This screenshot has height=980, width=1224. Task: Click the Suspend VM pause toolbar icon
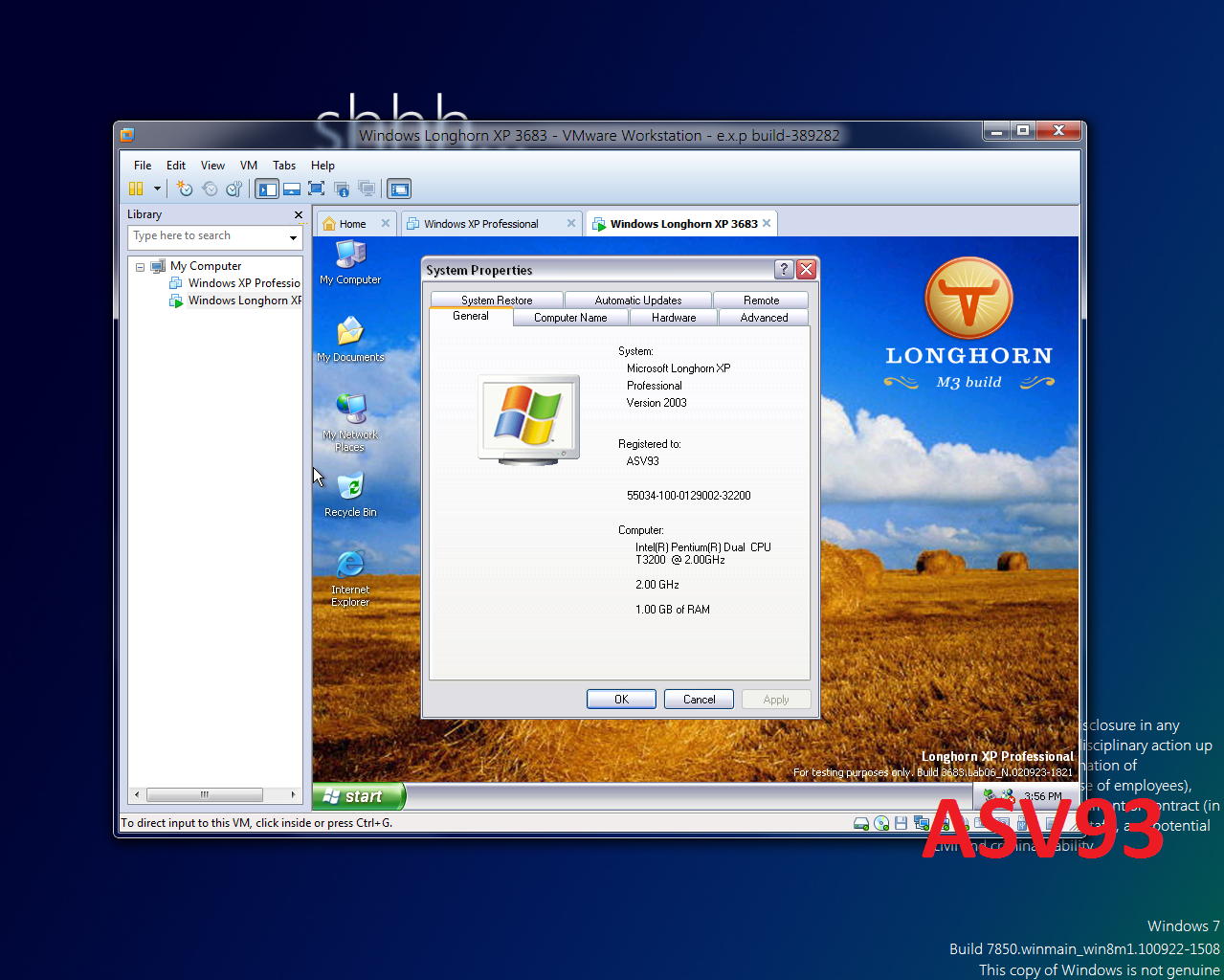(136, 189)
